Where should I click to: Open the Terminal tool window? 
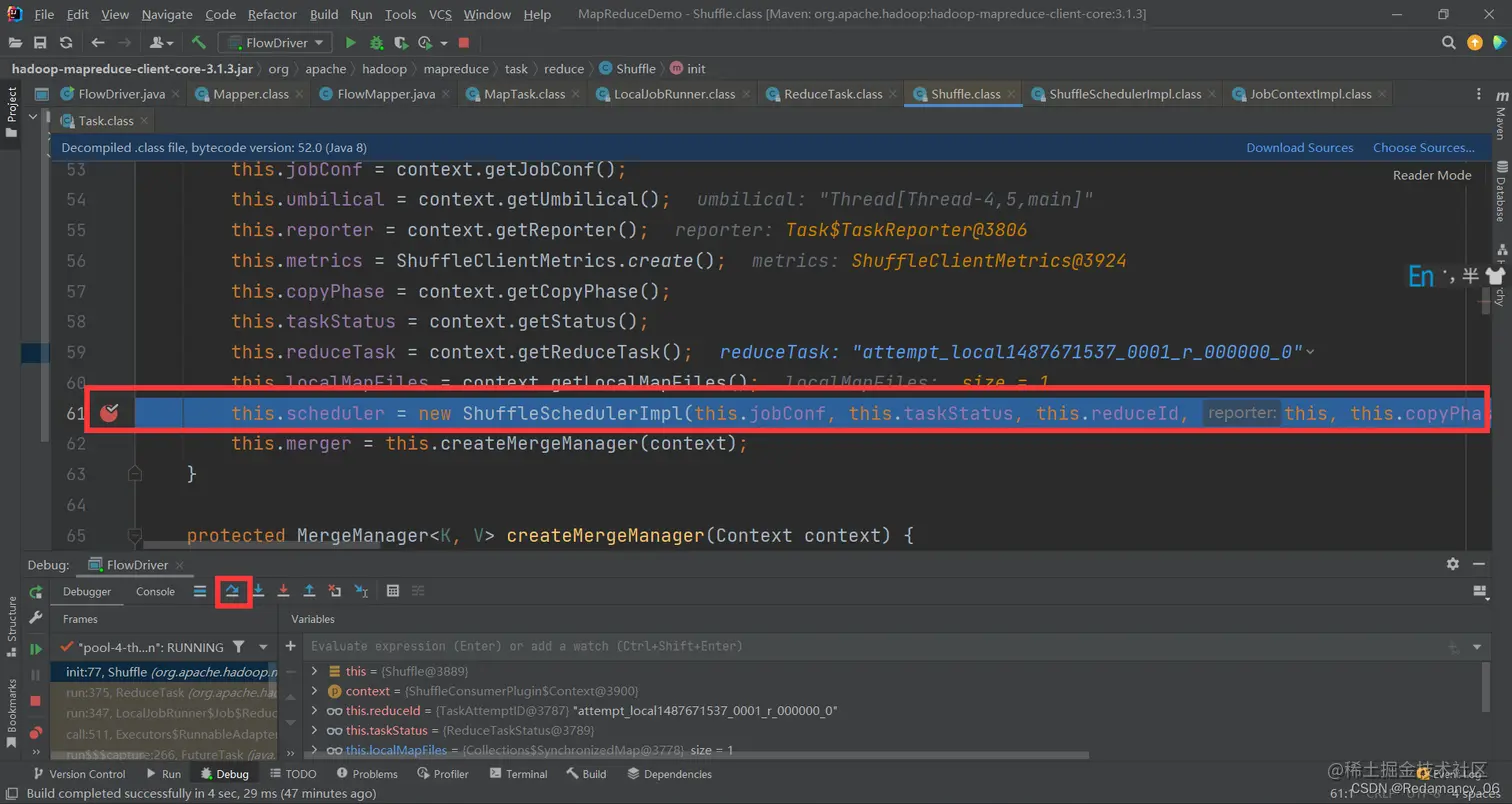[x=518, y=774]
